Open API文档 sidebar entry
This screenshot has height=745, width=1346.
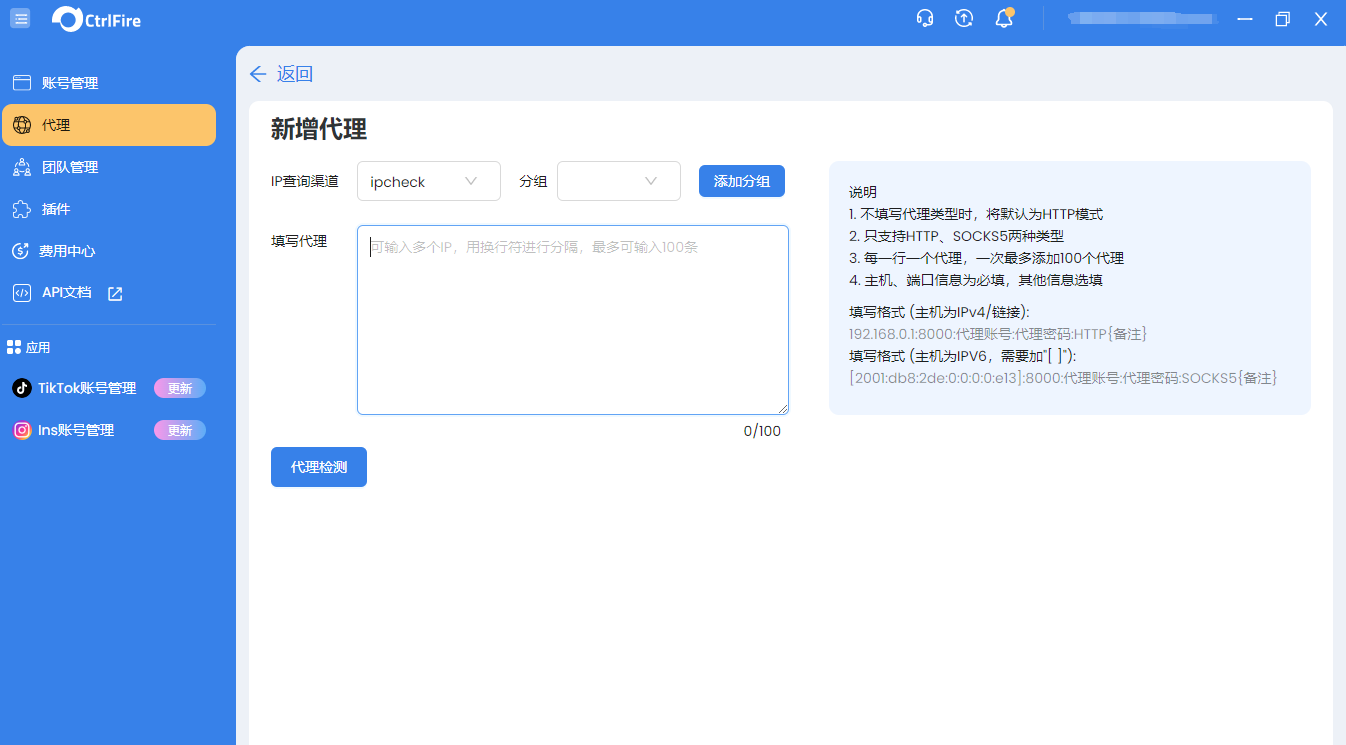click(x=66, y=293)
